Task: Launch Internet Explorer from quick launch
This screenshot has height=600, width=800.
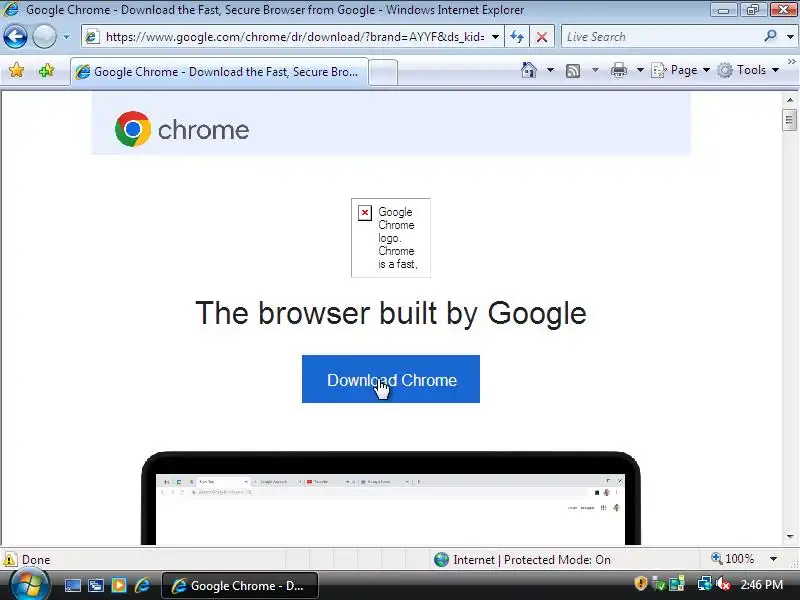Action: (142, 585)
